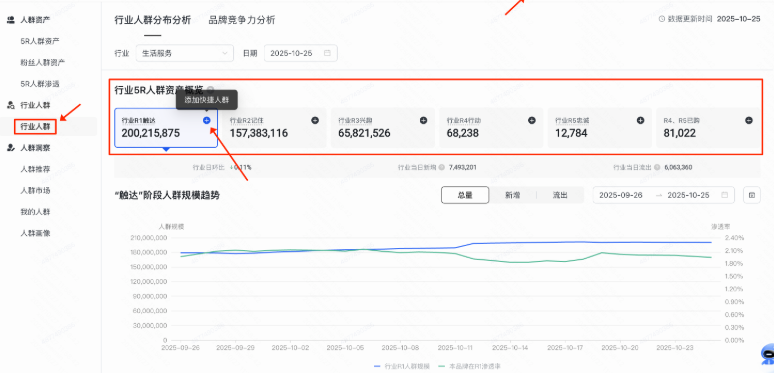Click the 人群规模 axis title
The height and width of the screenshot is (373, 774).
pyautogui.click(x=171, y=226)
